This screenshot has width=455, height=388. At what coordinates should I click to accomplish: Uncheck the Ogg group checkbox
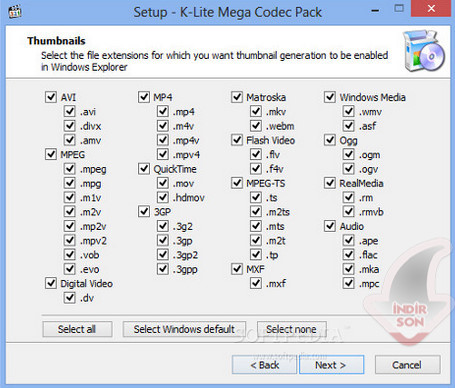point(330,140)
